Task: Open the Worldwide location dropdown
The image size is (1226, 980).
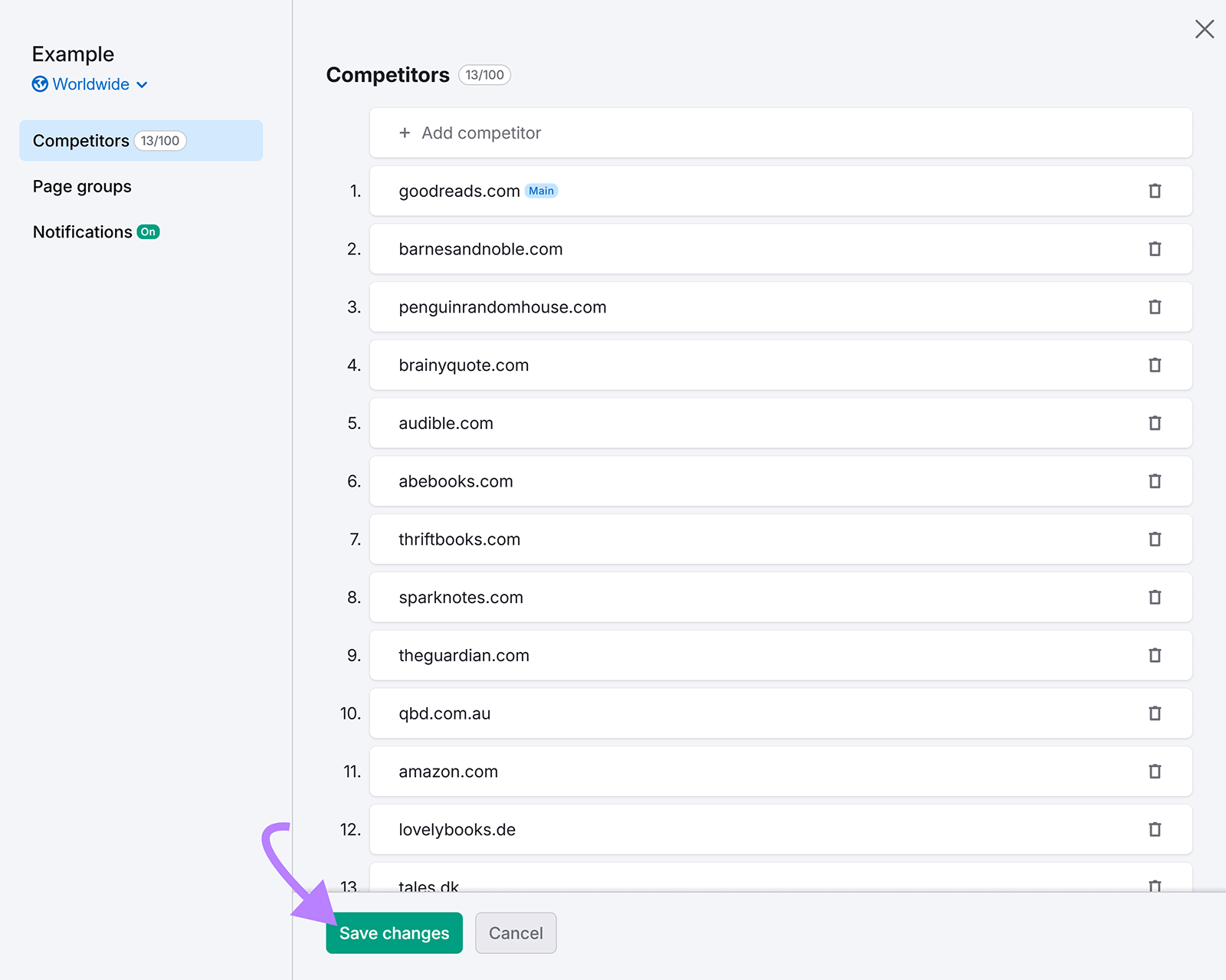Action: [x=91, y=84]
